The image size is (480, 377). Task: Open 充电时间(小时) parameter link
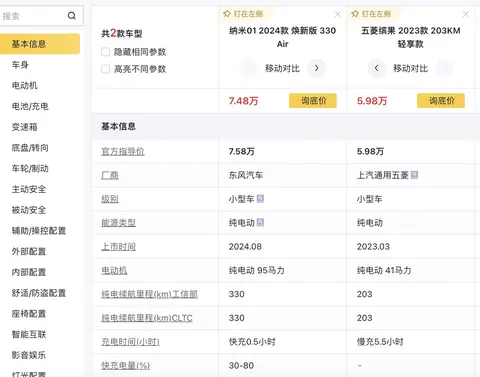click(130, 342)
